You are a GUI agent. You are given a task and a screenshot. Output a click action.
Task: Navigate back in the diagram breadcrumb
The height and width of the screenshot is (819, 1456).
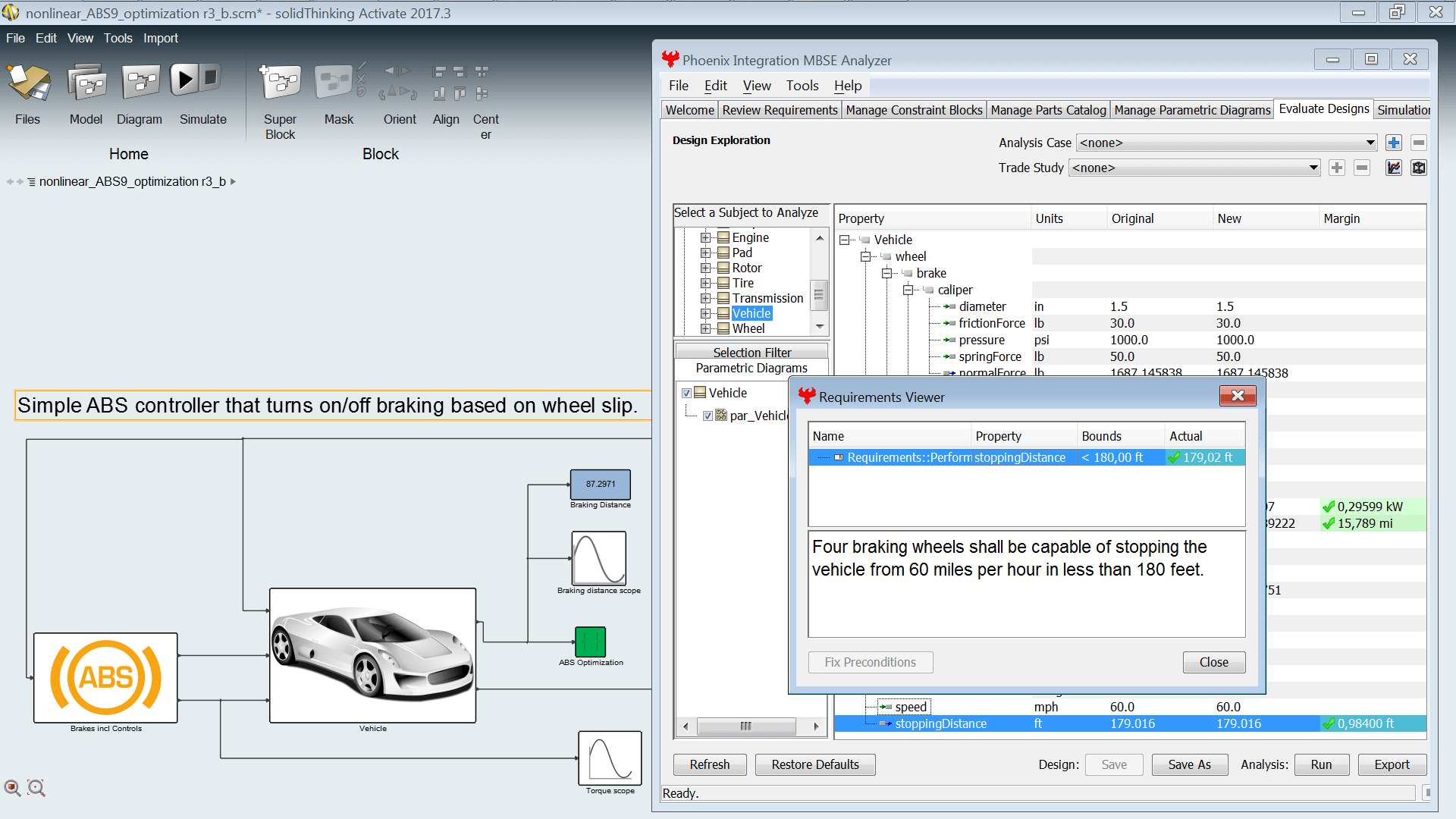pos(10,181)
